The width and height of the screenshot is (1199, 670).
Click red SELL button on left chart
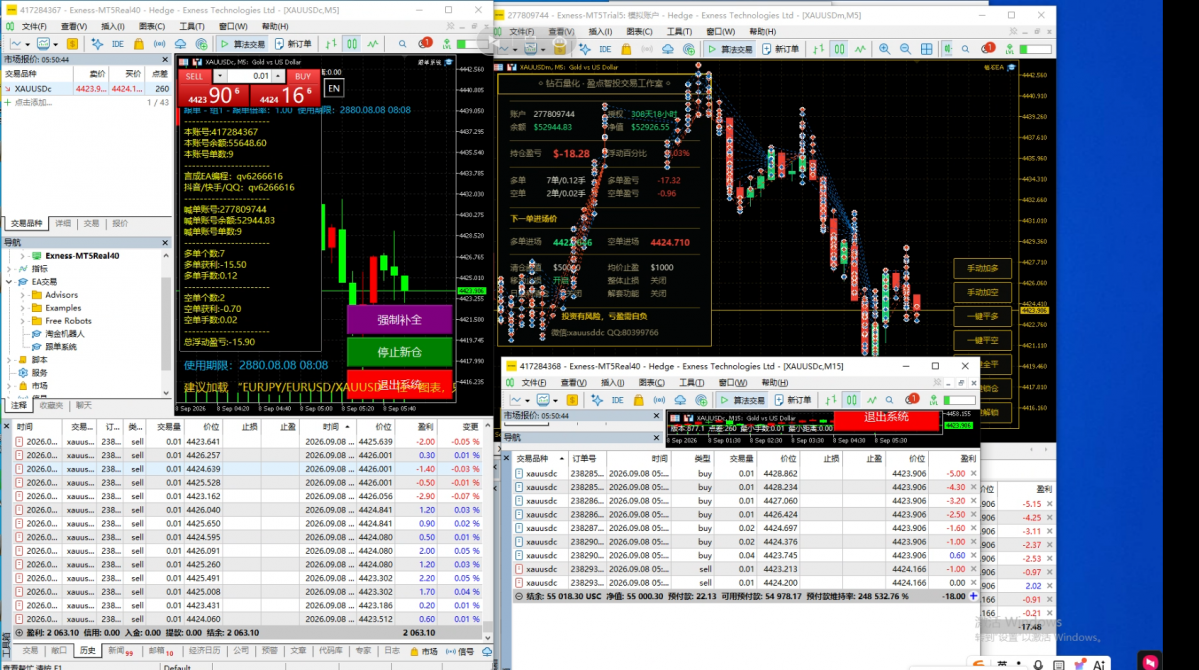click(194, 76)
